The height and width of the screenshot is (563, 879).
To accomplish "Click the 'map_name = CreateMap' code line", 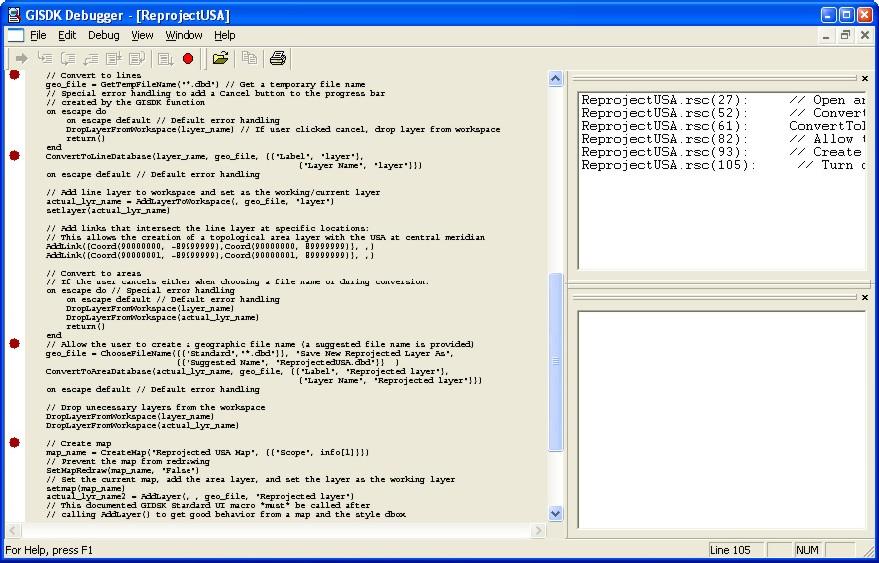I will click(207, 453).
